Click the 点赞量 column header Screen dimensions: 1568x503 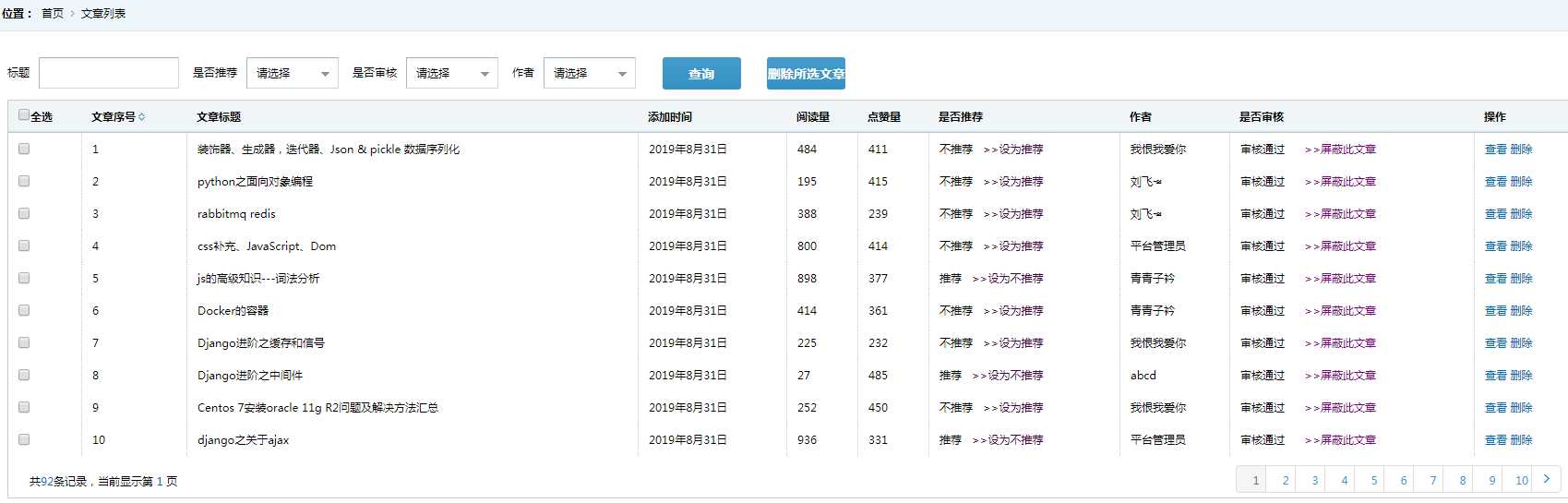coord(884,117)
